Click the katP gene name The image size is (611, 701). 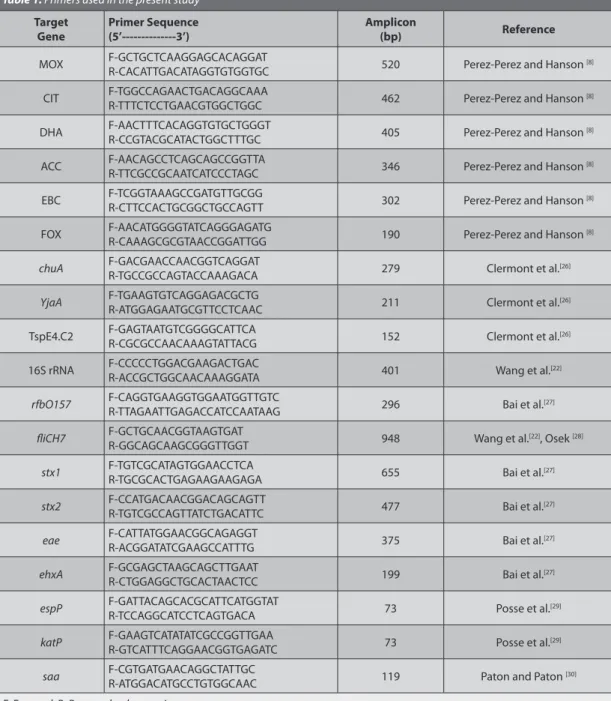[51, 642]
